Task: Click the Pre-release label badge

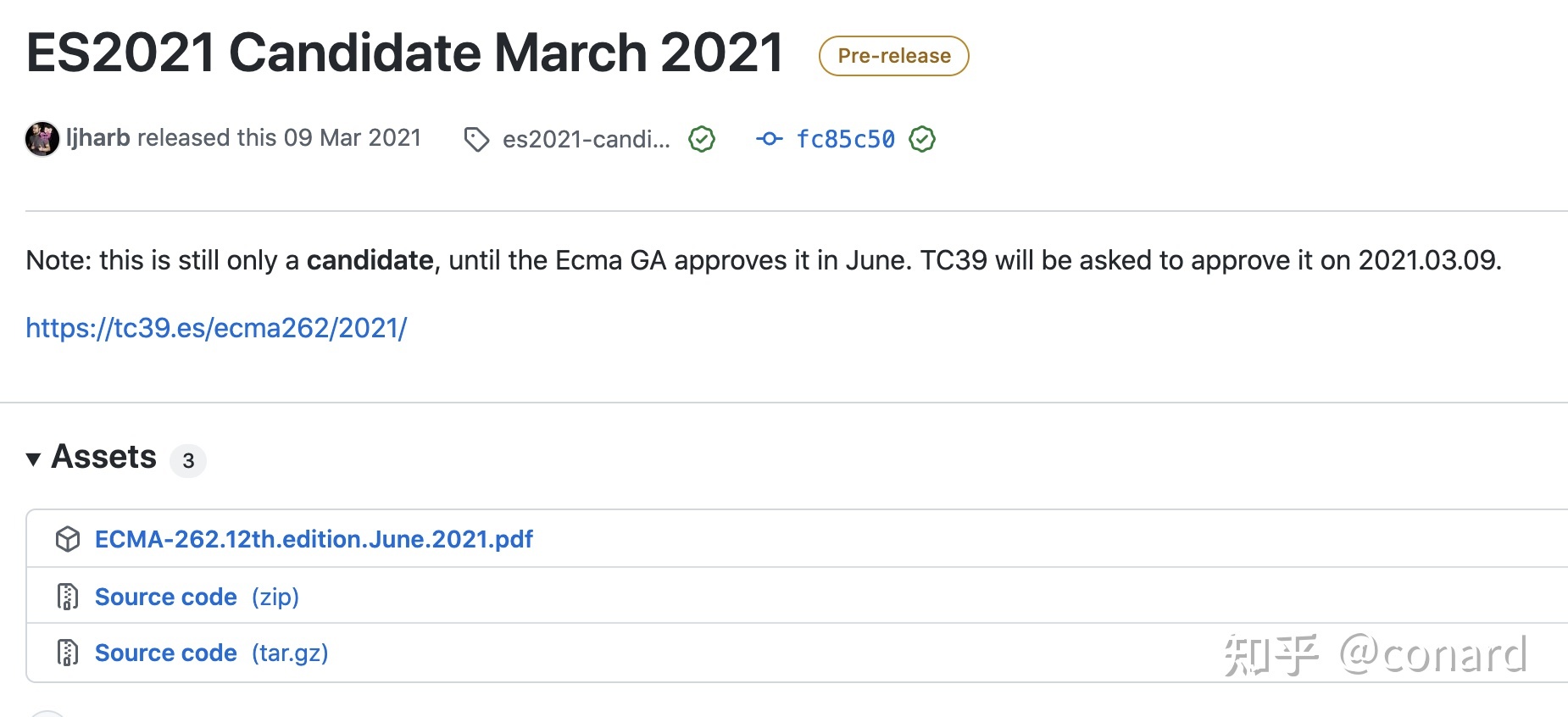Action: (x=894, y=56)
